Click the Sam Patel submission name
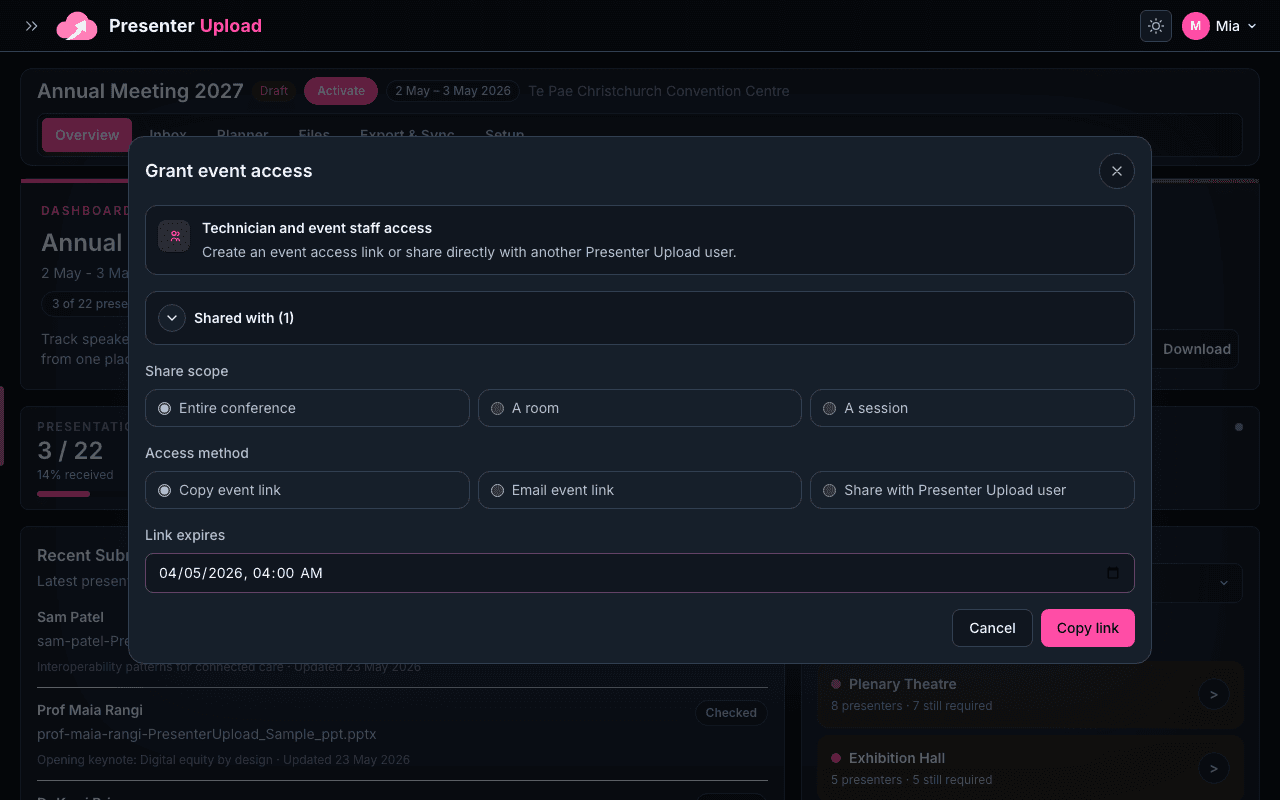Screen dimensions: 1280x800 coord(70,617)
